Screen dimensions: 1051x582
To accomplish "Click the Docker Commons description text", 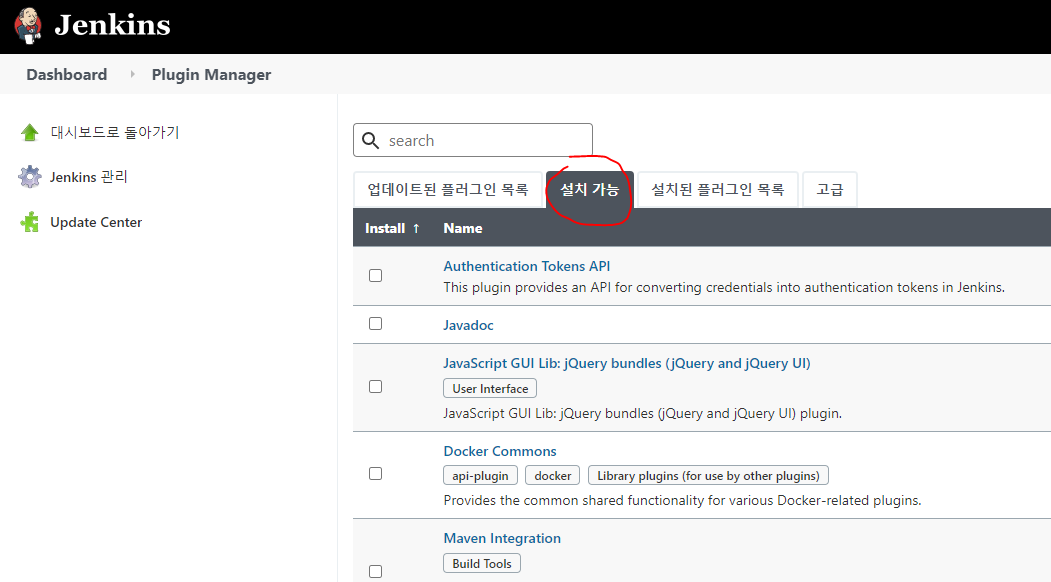I will pos(682,501).
